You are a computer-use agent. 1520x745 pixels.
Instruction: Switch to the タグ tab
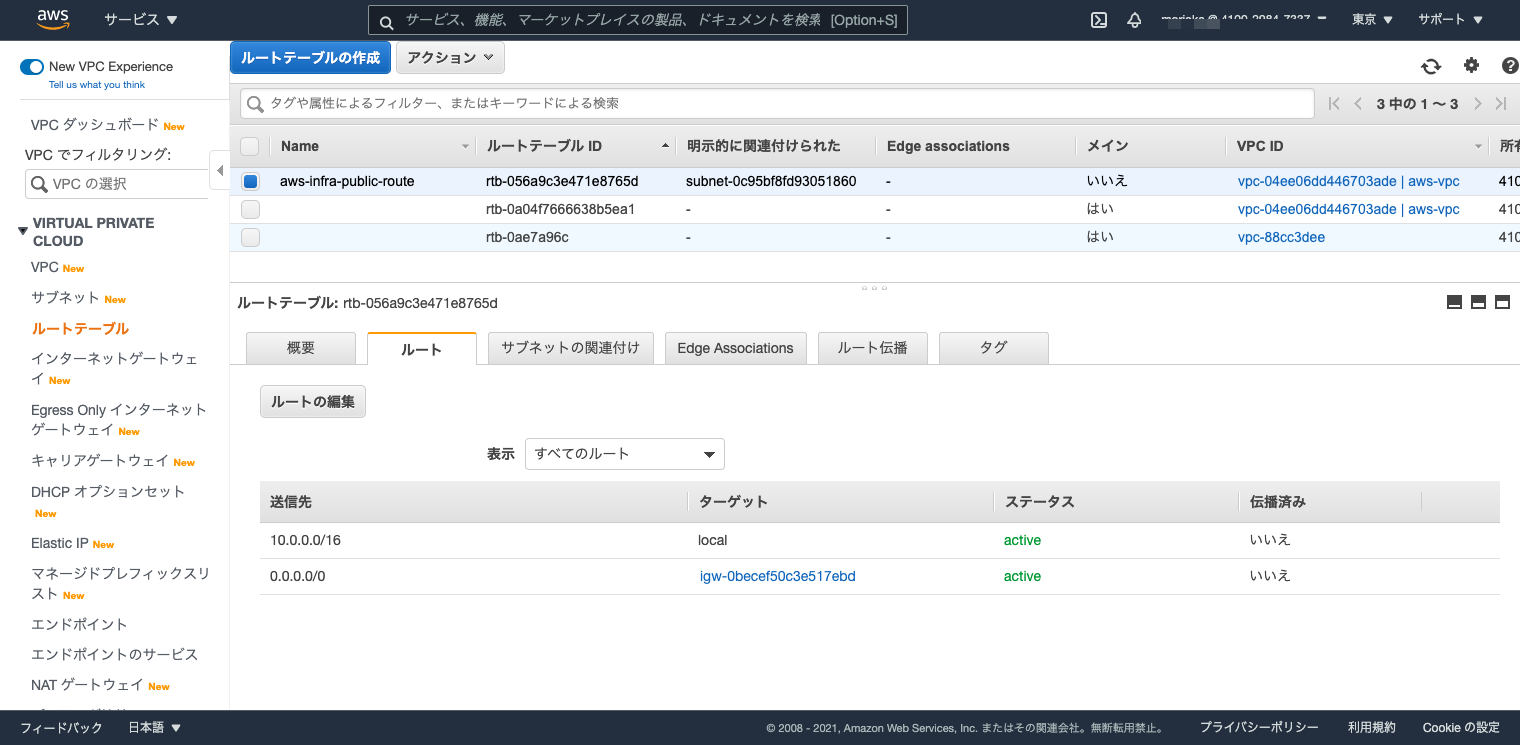coord(994,348)
